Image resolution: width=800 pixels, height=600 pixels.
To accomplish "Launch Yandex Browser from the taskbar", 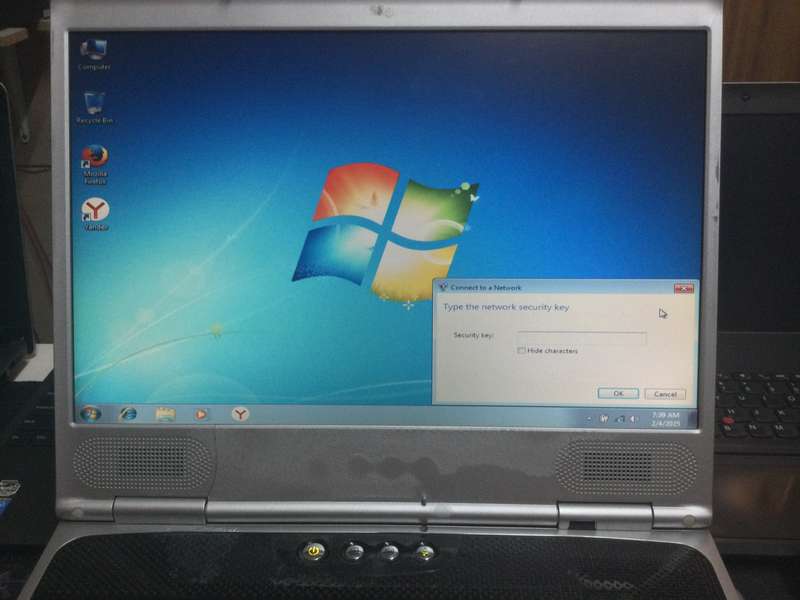I will pos(240,414).
